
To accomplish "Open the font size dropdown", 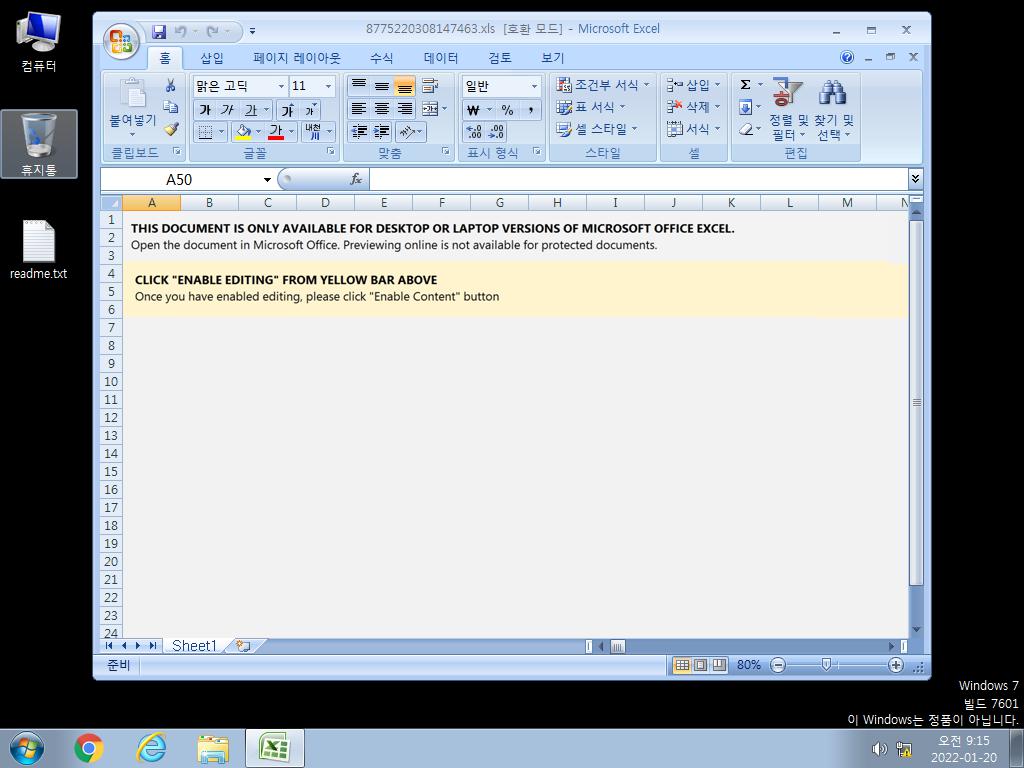I will coord(328,86).
